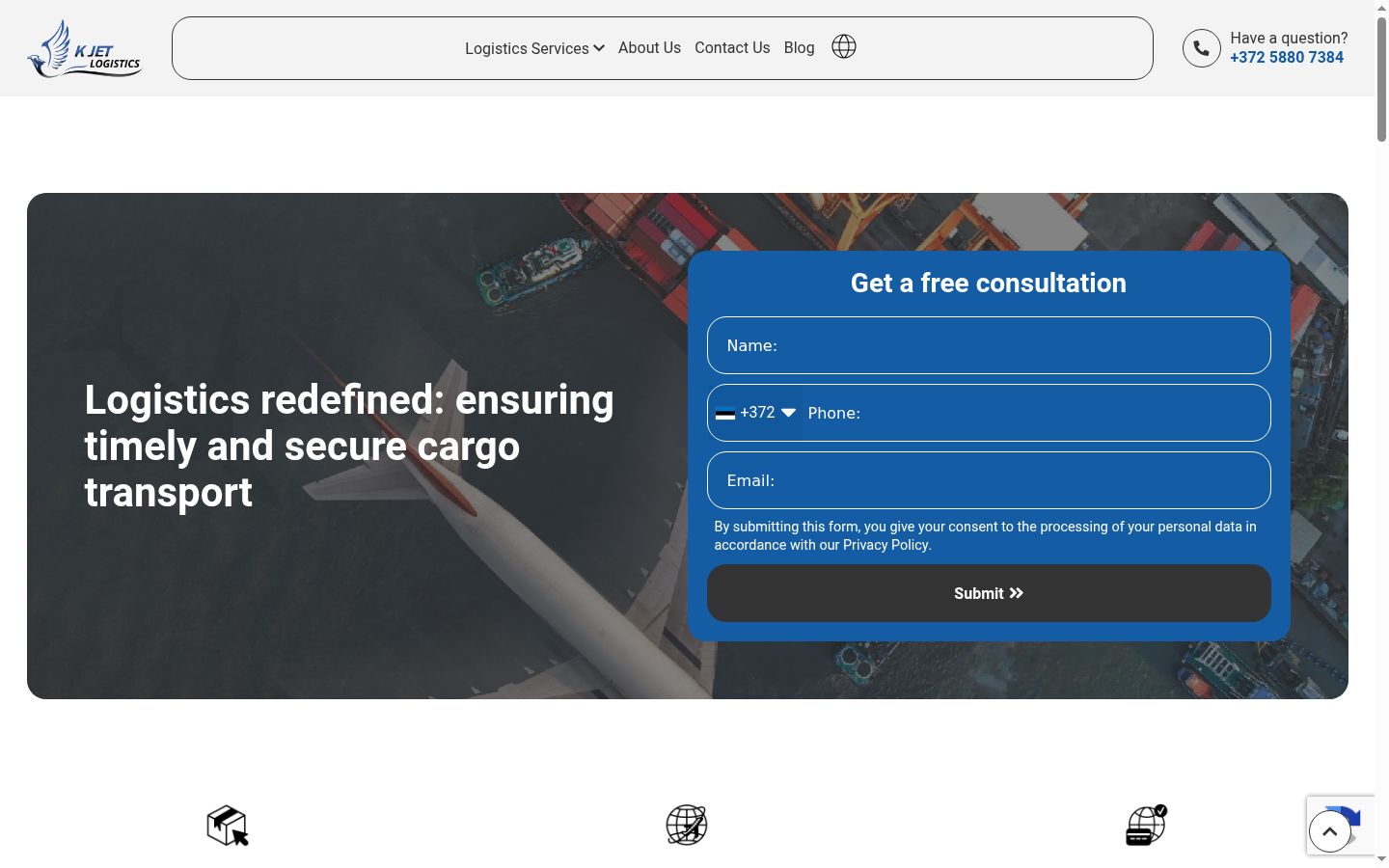The width and height of the screenshot is (1389, 868).
Task: Open the Privacy Policy link
Action: (885, 545)
